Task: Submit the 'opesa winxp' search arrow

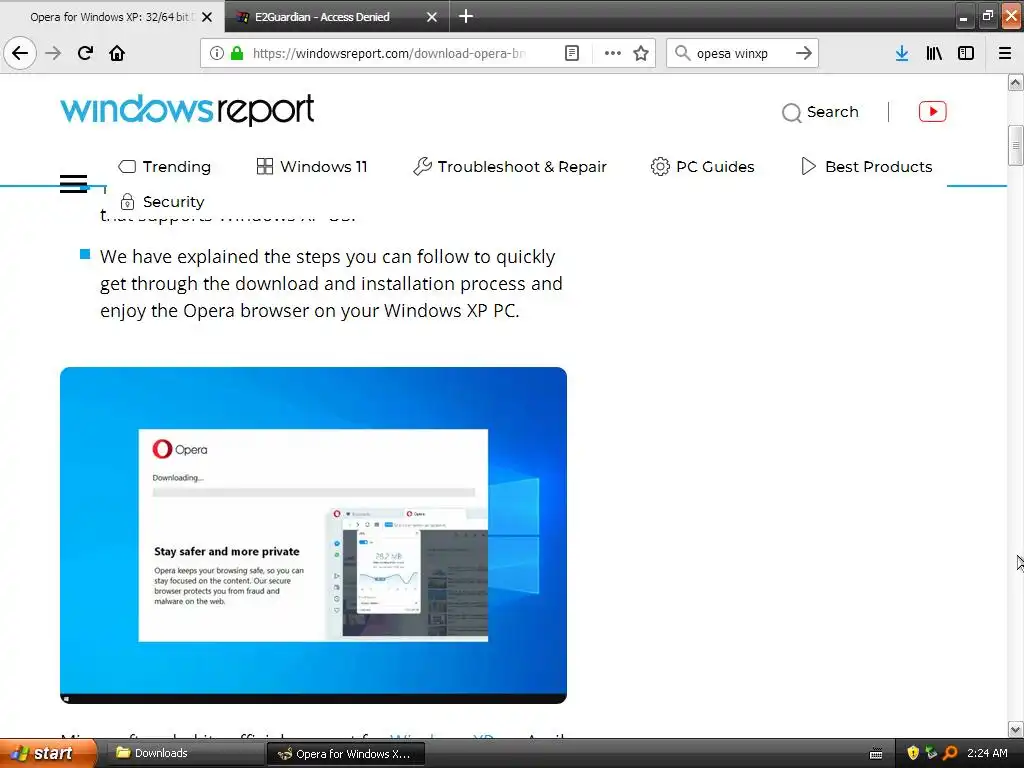Action: pos(804,53)
